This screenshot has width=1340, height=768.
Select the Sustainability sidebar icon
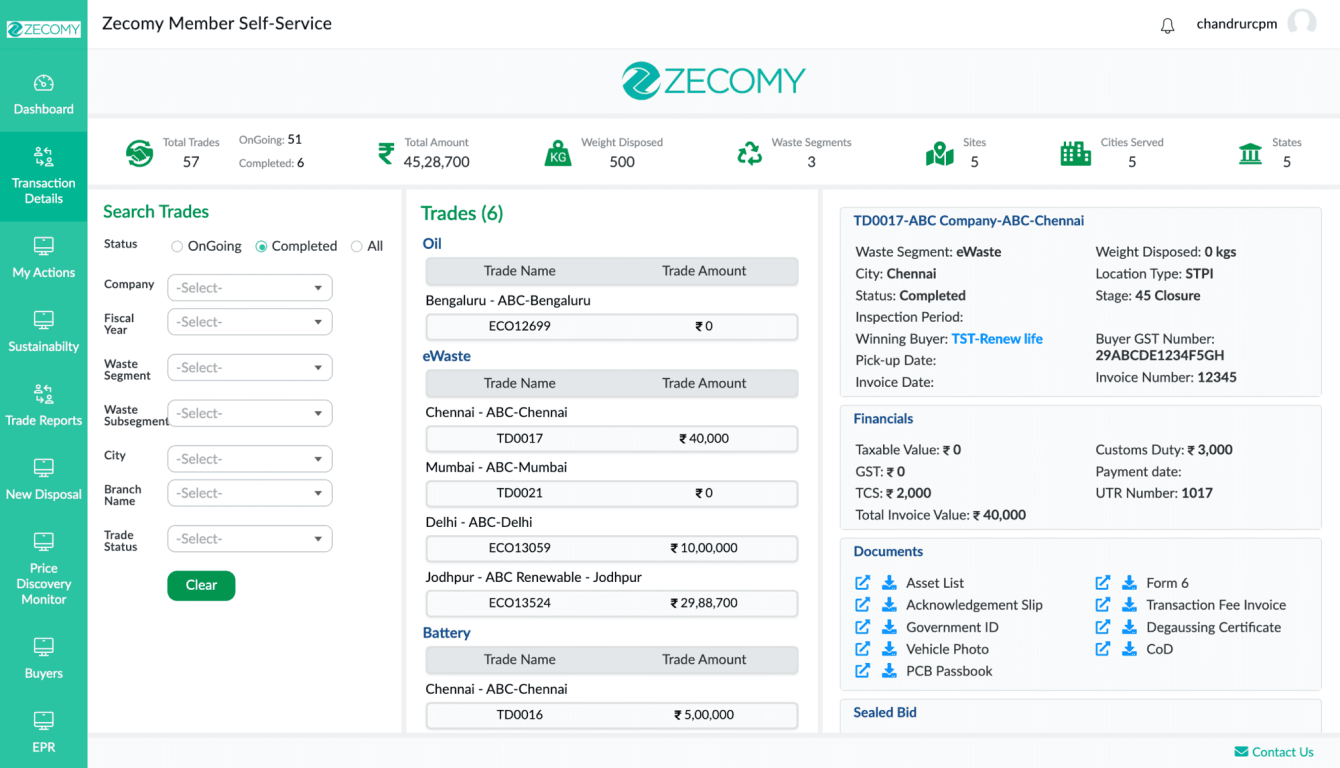click(x=43, y=332)
